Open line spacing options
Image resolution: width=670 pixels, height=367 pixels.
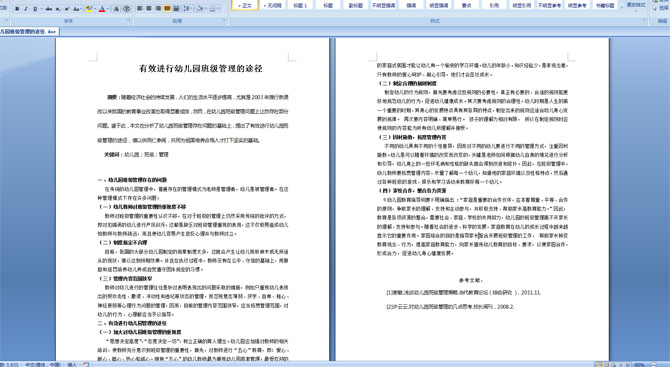[187, 9]
